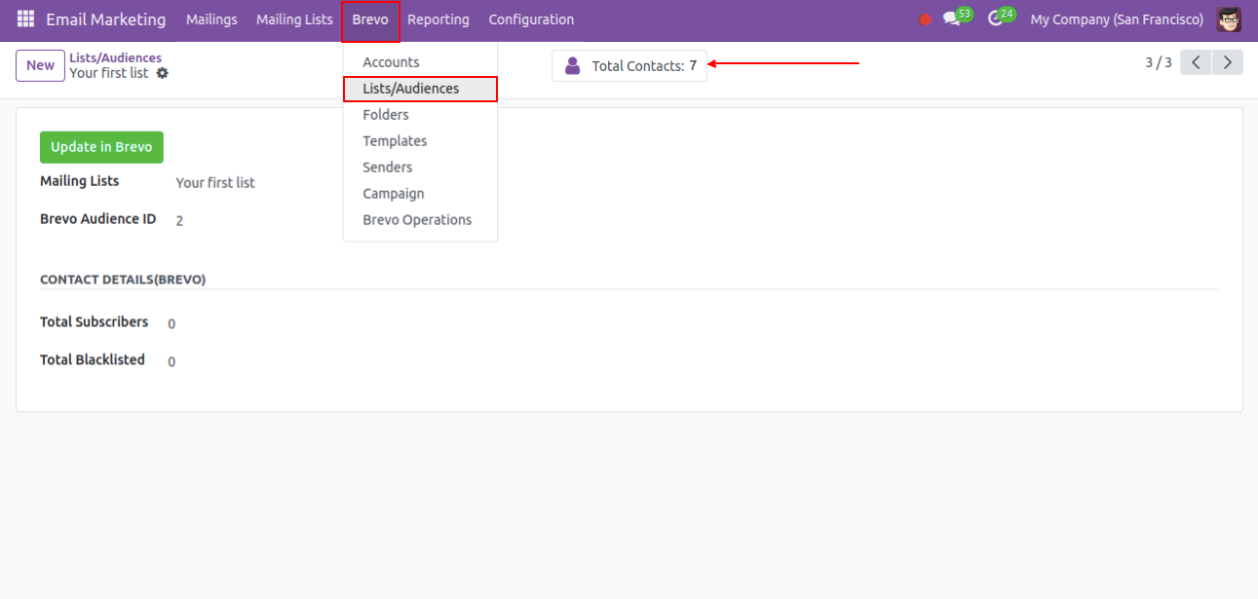Click the Update in Brevo button
This screenshot has width=1258, height=599.
101,147
